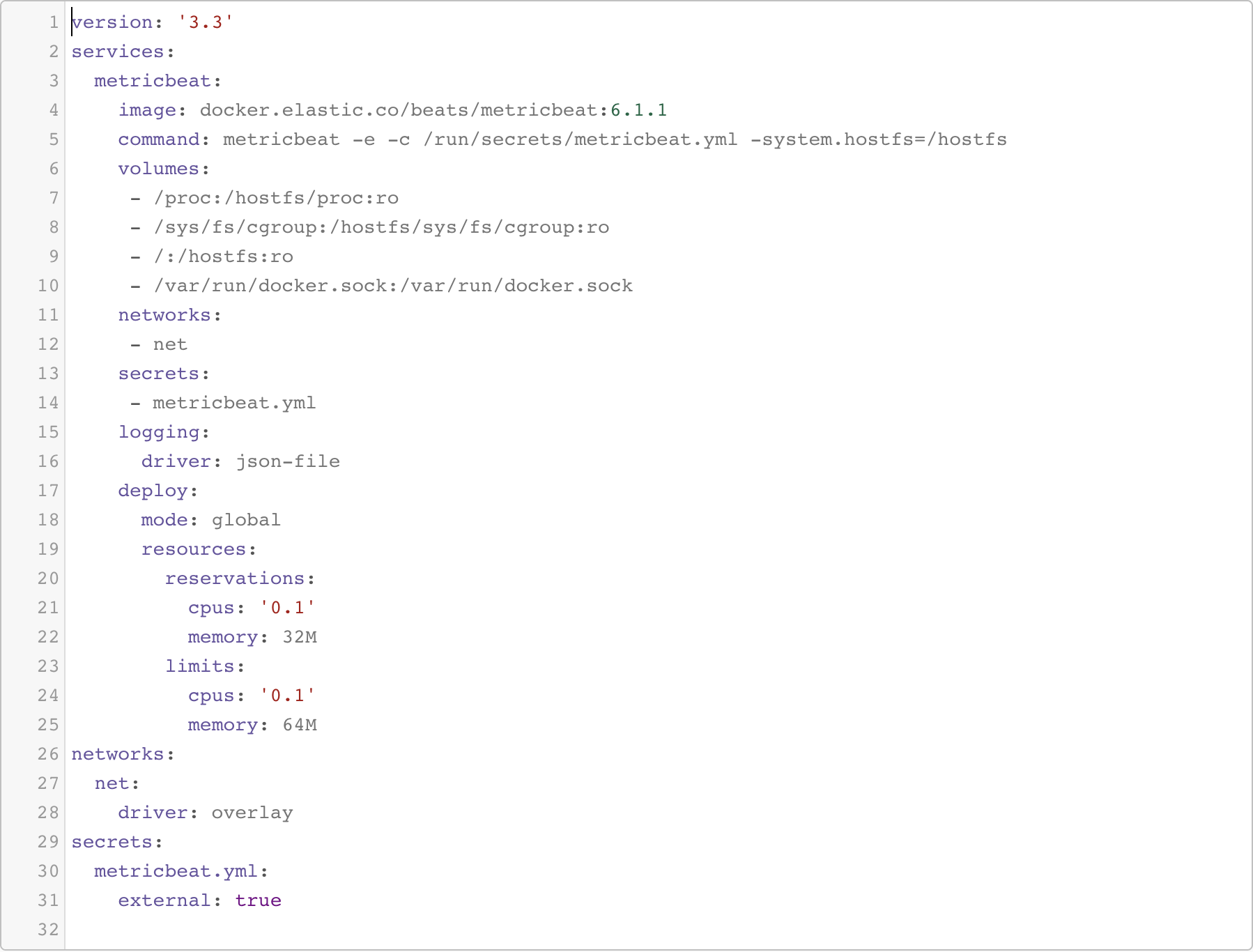Click the networks key under metricbeat
Viewport: 1253px width, 952px height.
pos(165,314)
